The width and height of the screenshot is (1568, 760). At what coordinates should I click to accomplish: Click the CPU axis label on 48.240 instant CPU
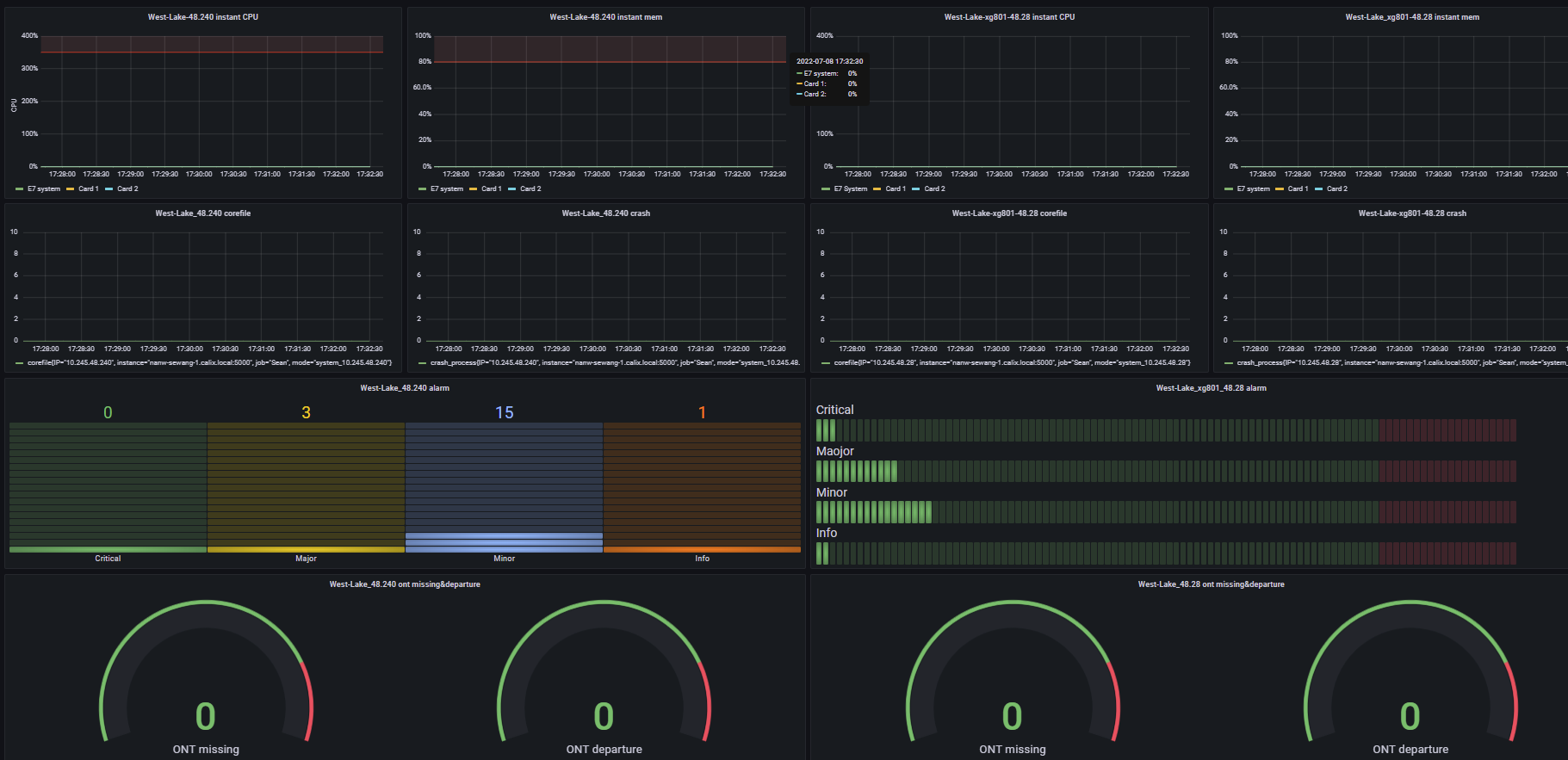point(14,105)
